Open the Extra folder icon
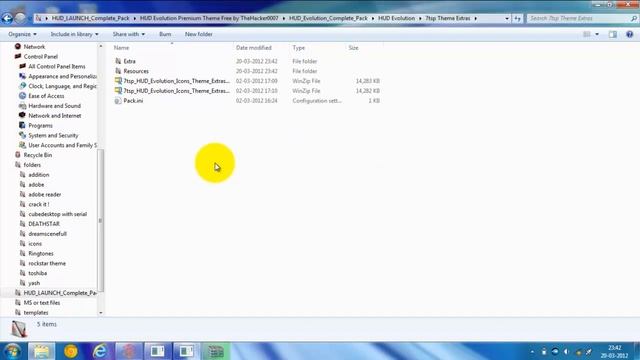Viewport: 640px width, 360px height. point(118,61)
